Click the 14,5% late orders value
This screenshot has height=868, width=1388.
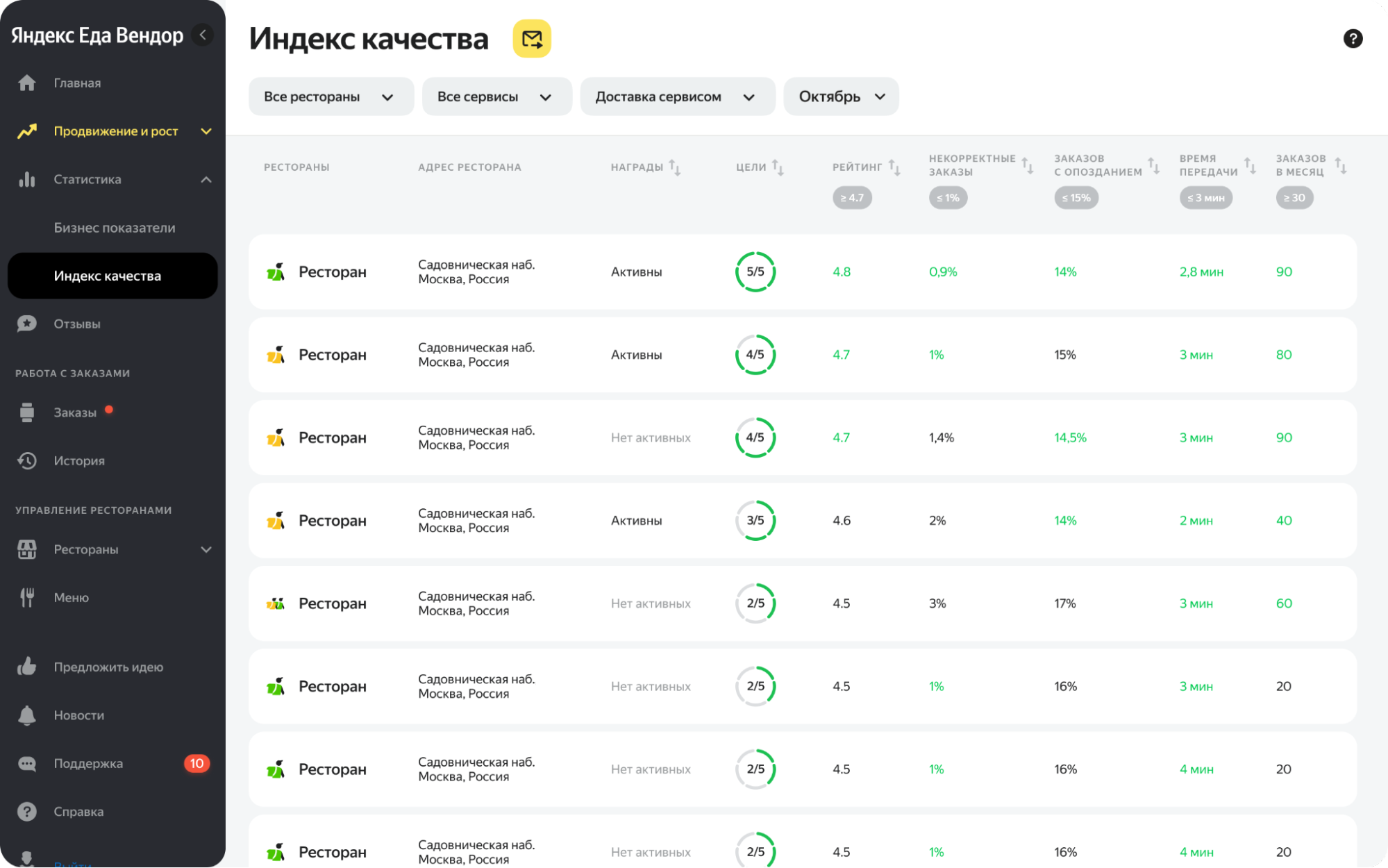tap(1070, 438)
